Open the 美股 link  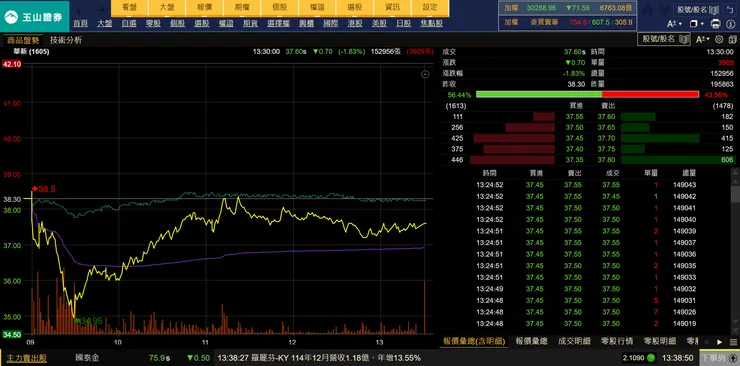point(379,24)
